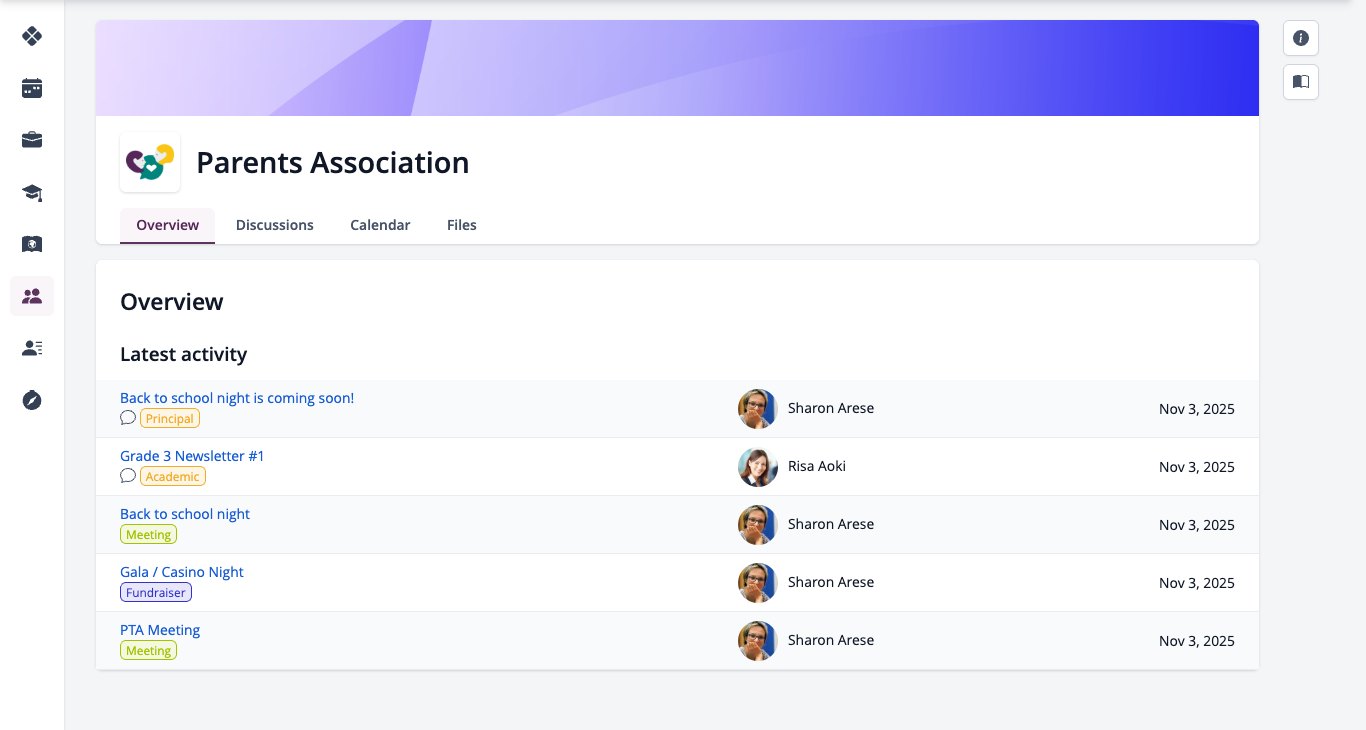Click the Fundraiser tag

(156, 592)
